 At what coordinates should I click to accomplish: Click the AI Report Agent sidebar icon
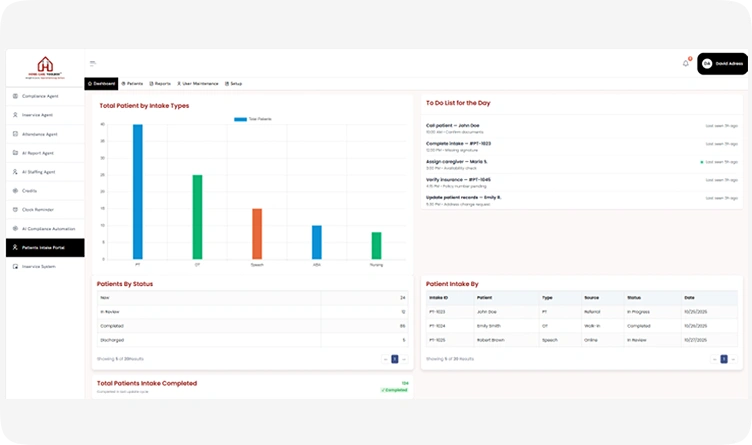tap(15, 153)
